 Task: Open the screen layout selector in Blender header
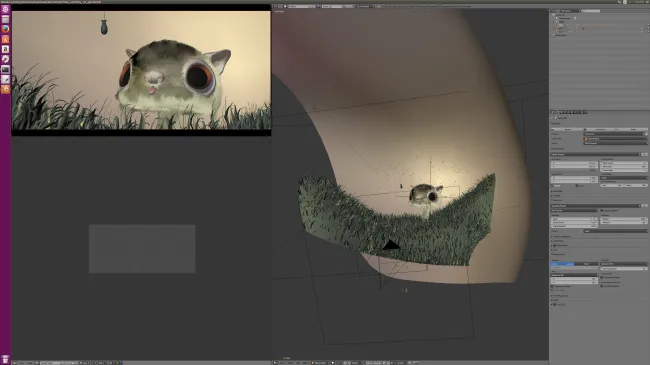point(298,7)
